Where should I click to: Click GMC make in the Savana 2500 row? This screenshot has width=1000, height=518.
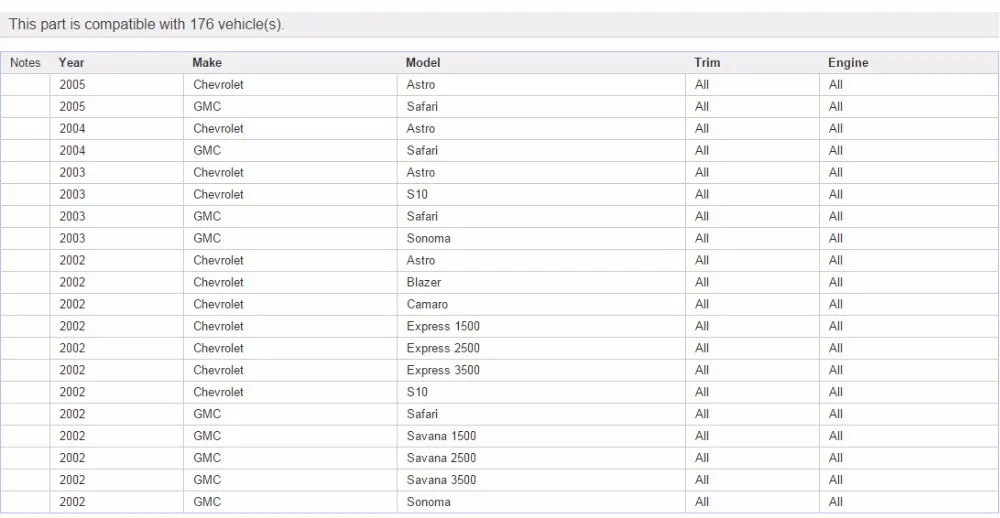pos(207,458)
